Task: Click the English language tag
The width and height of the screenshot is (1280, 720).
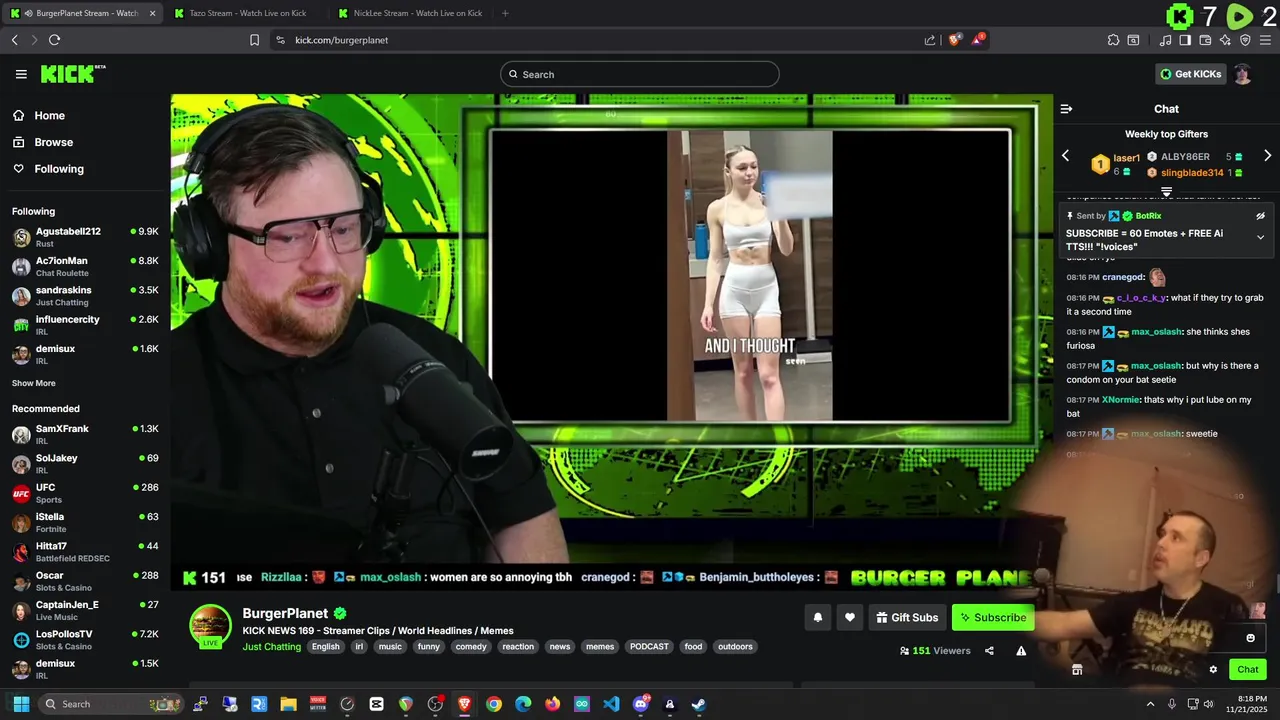Action: pyautogui.click(x=325, y=647)
